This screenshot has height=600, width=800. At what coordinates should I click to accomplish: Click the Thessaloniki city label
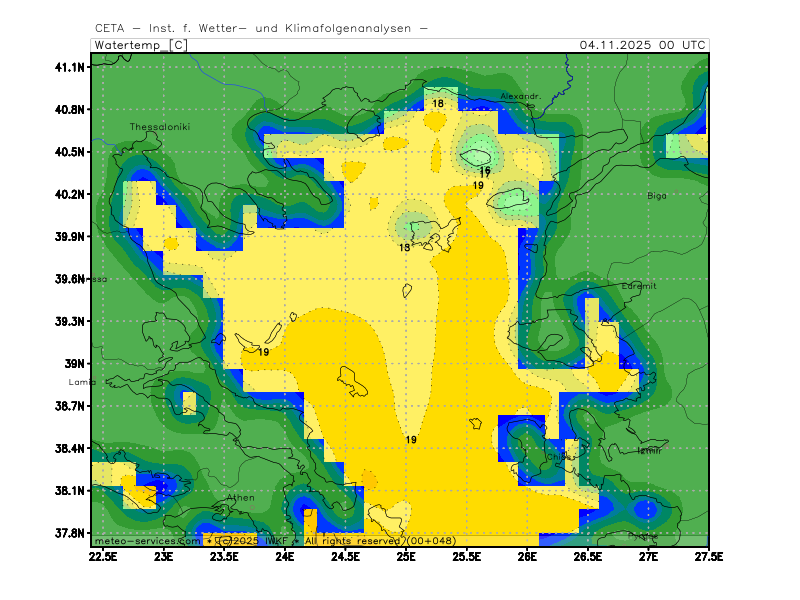pos(160,127)
